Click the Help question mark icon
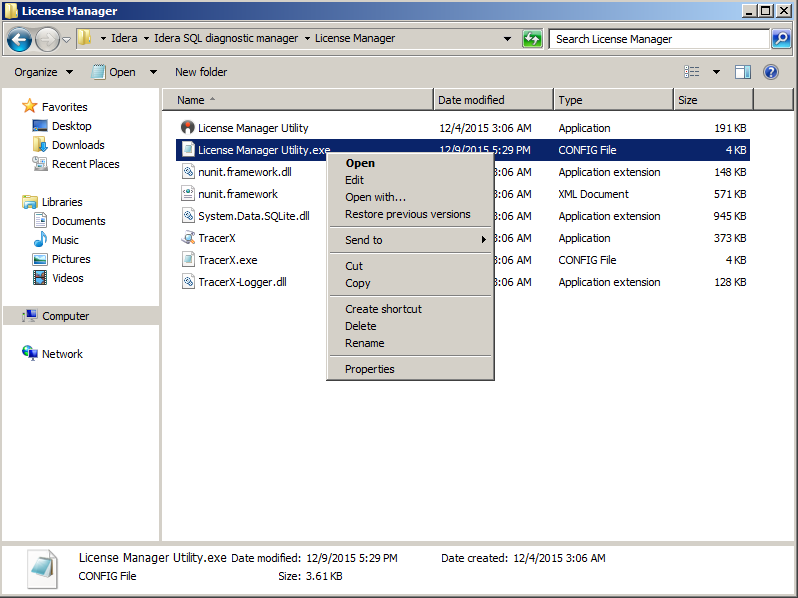 pyautogui.click(x=770, y=72)
